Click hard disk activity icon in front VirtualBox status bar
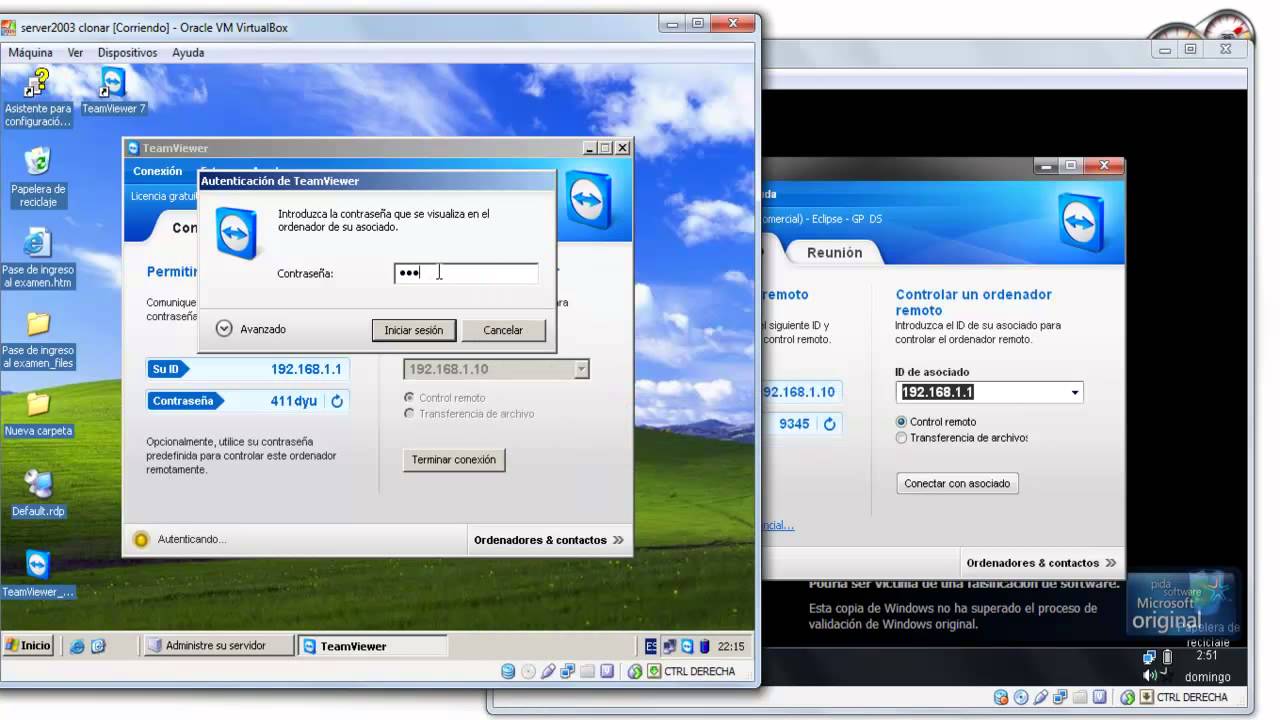This screenshot has height=720, width=1280. 508,671
